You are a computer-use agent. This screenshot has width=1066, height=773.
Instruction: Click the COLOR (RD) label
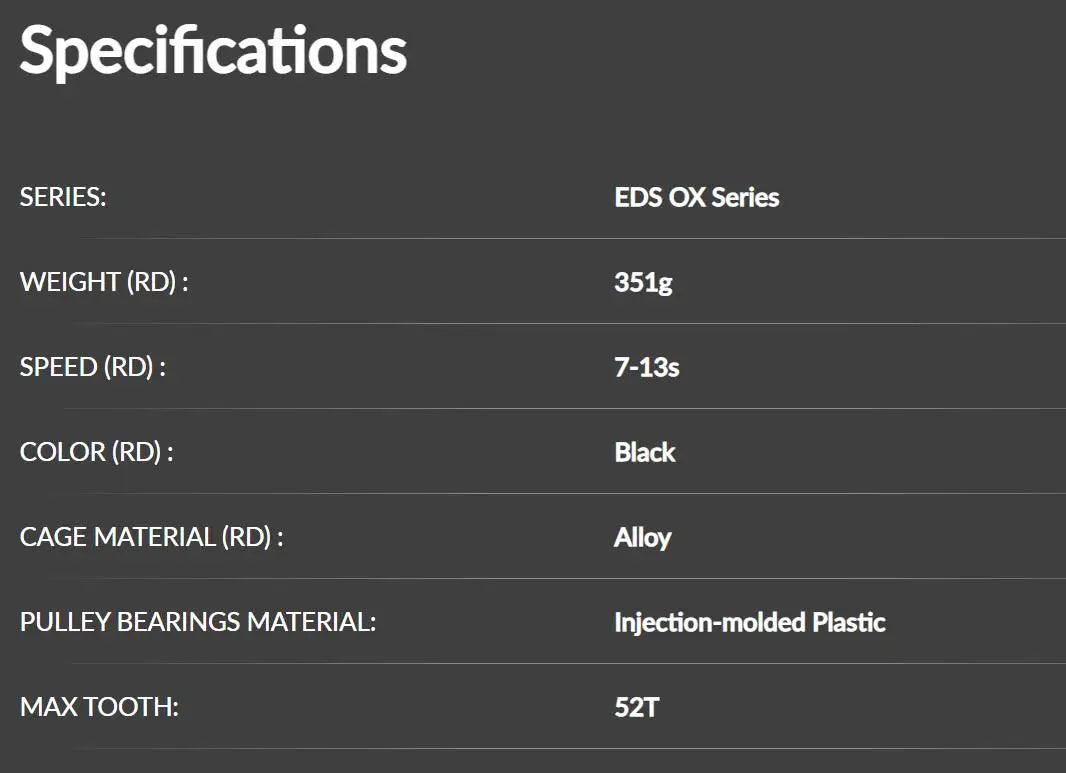pos(97,452)
